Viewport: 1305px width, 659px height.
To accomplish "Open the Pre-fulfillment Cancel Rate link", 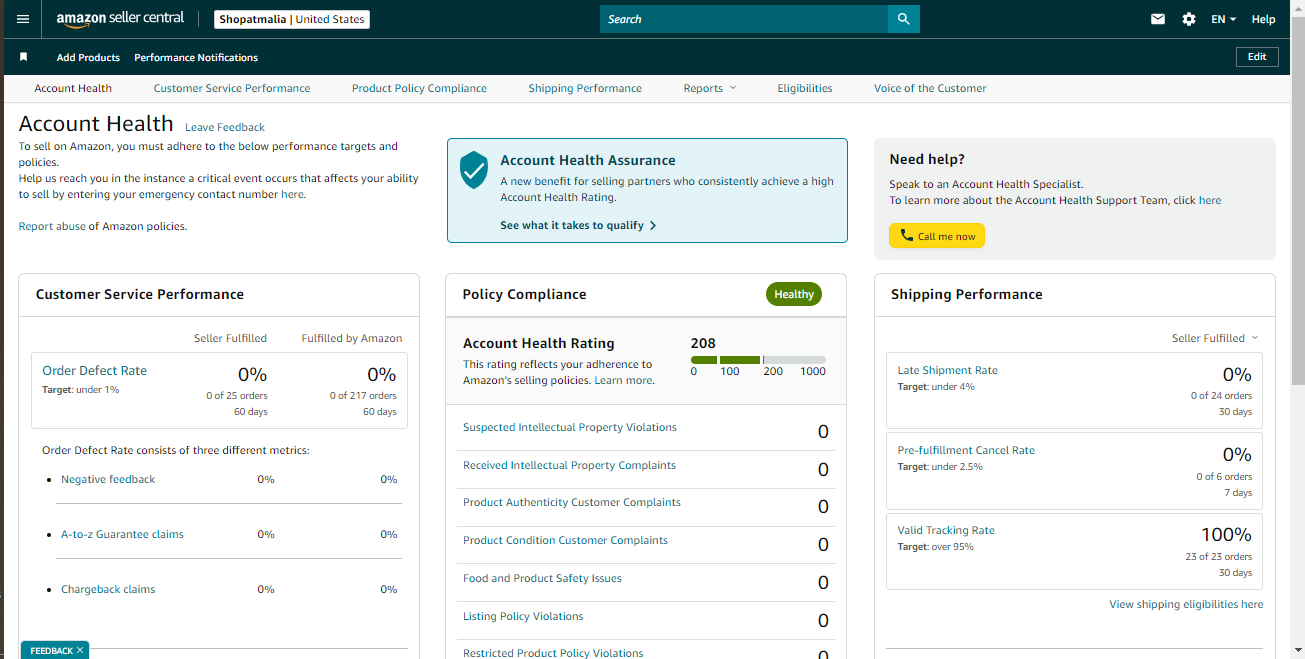I will coord(966,450).
